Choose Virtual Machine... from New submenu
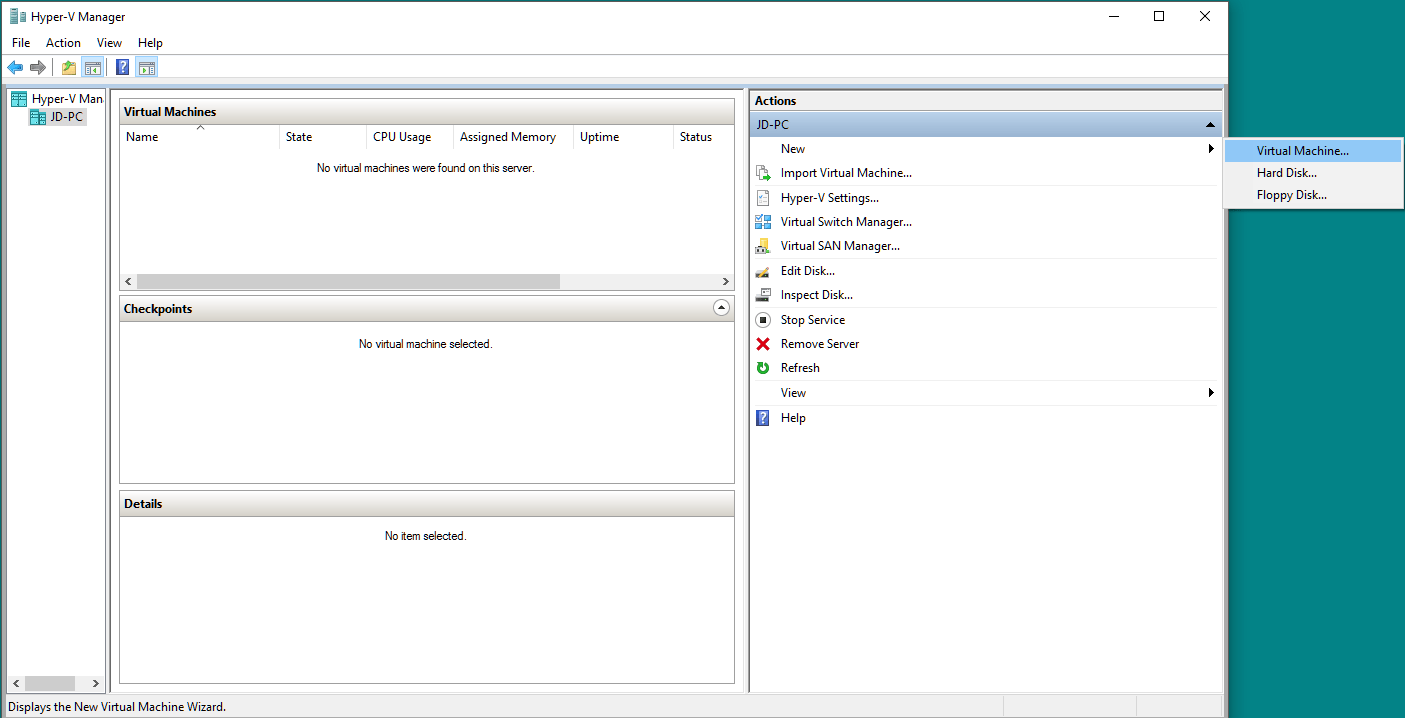Image resolution: width=1405 pixels, height=718 pixels. (x=1312, y=151)
